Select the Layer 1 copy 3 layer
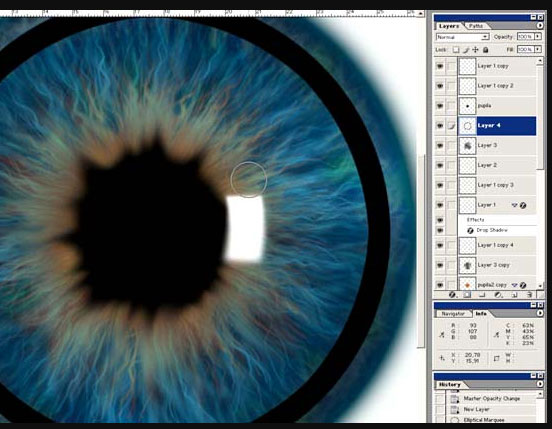Screen dimensions: 552x429 [x=497, y=185]
